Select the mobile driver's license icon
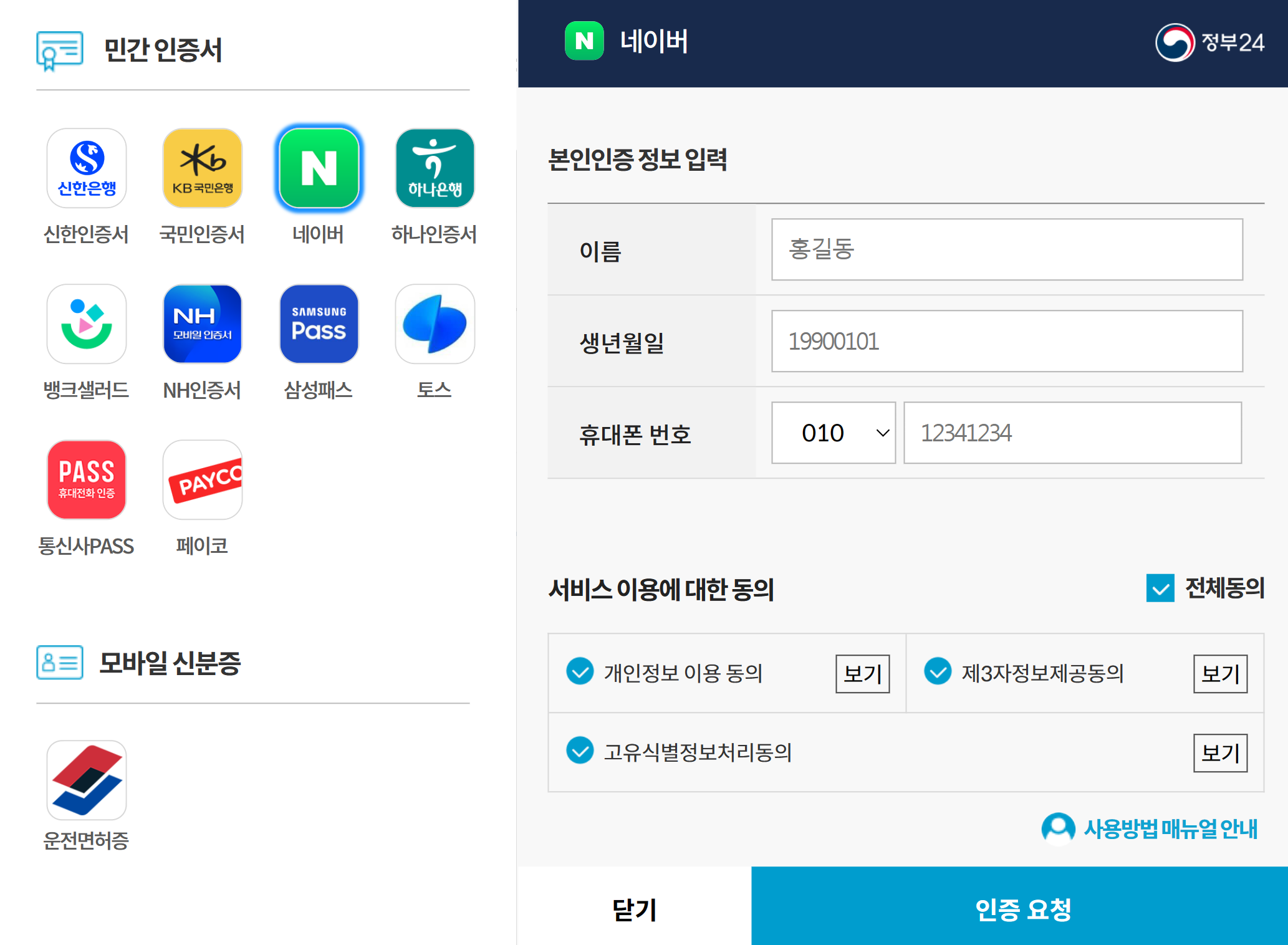Image resolution: width=1288 pixels, height=945 pixels. tap(87, 780)
